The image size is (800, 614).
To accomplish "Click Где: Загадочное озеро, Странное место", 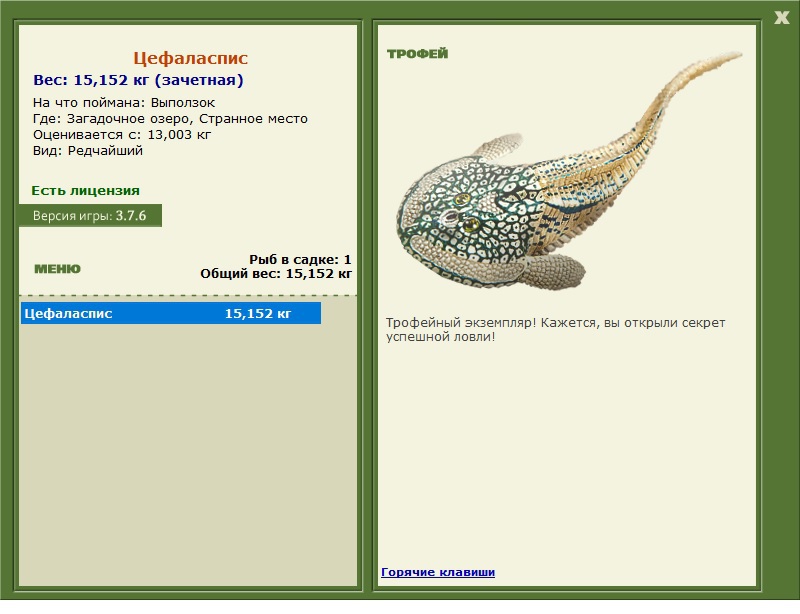I will click(170, 119).
